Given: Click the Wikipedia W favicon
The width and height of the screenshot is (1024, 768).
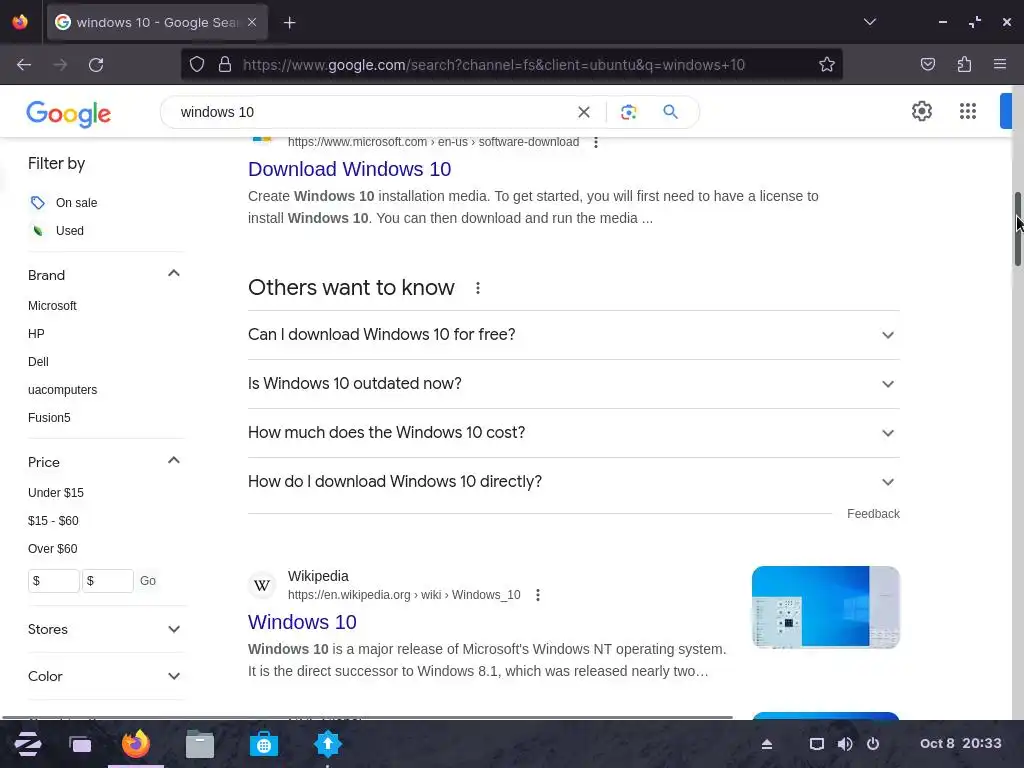Looking at the screenshot, I should click(x=262, y=585).
